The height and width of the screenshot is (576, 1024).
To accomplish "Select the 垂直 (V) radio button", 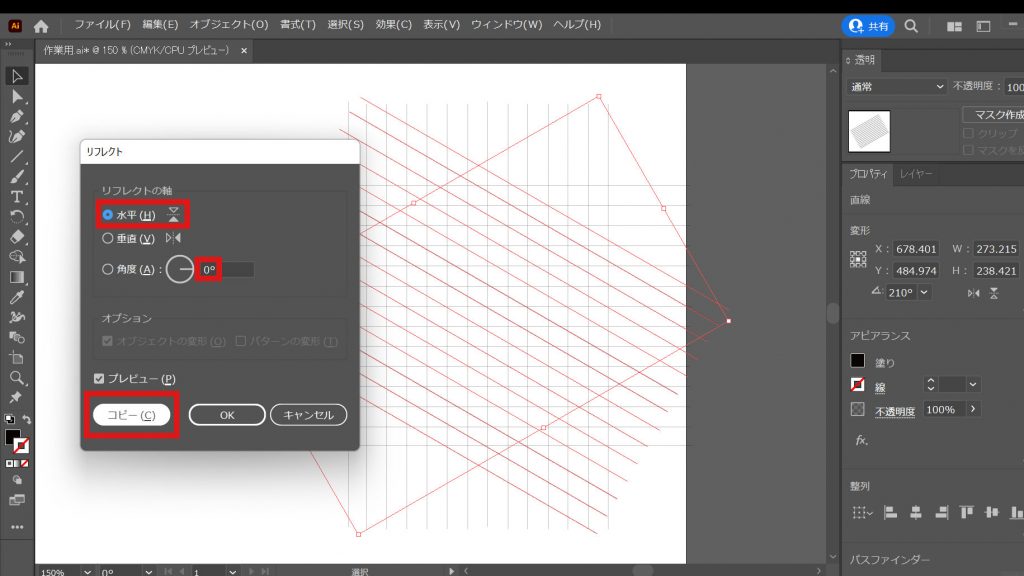I will pos(108,238).
